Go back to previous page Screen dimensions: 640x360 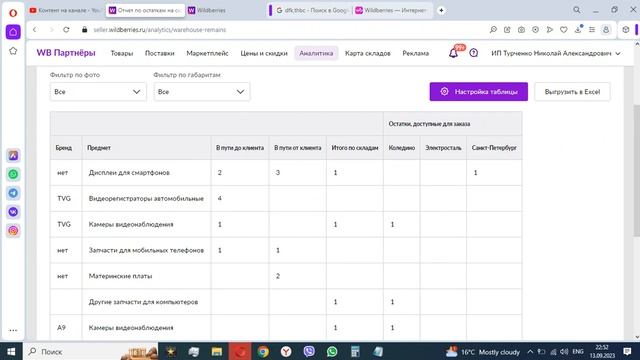[x=35, y=30]
